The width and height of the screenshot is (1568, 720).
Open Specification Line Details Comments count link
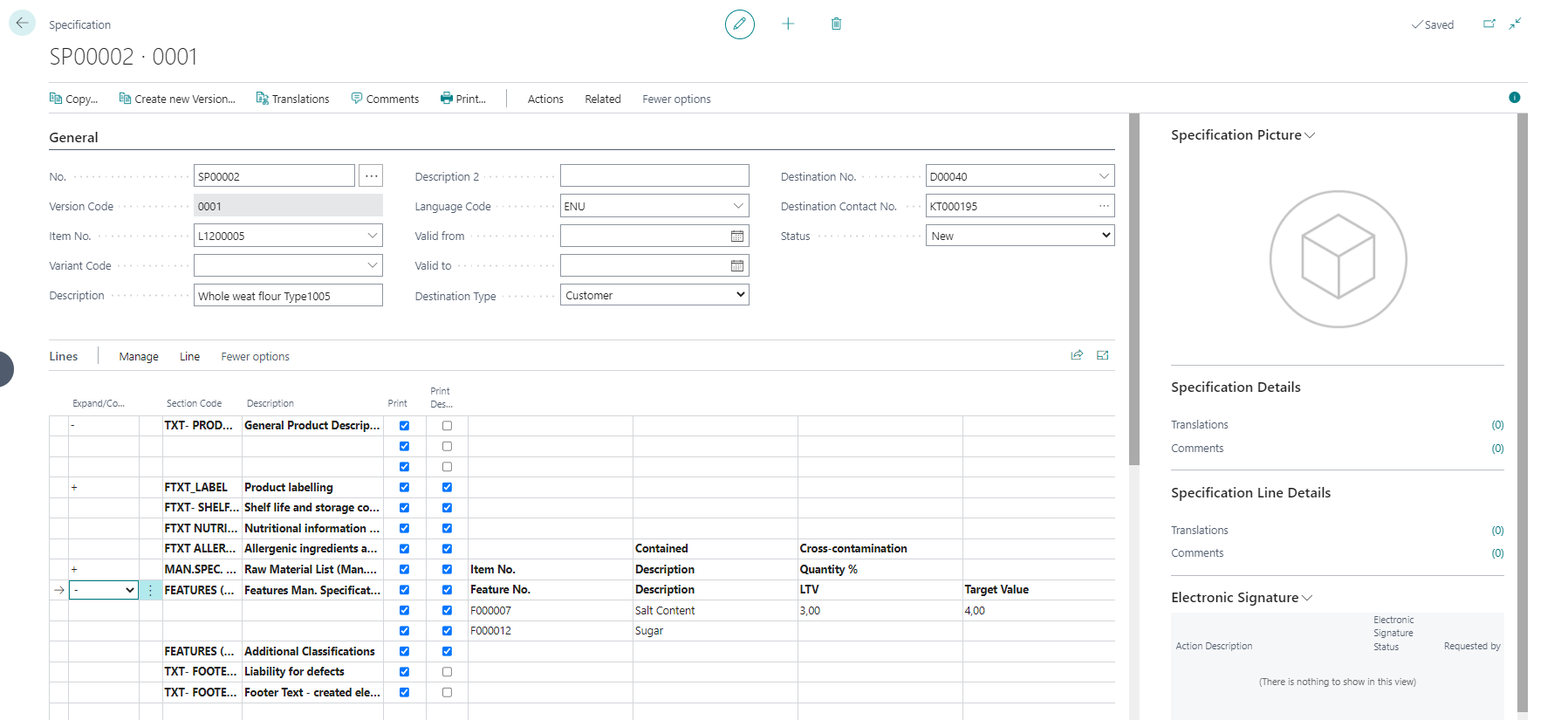point(1497,553)
